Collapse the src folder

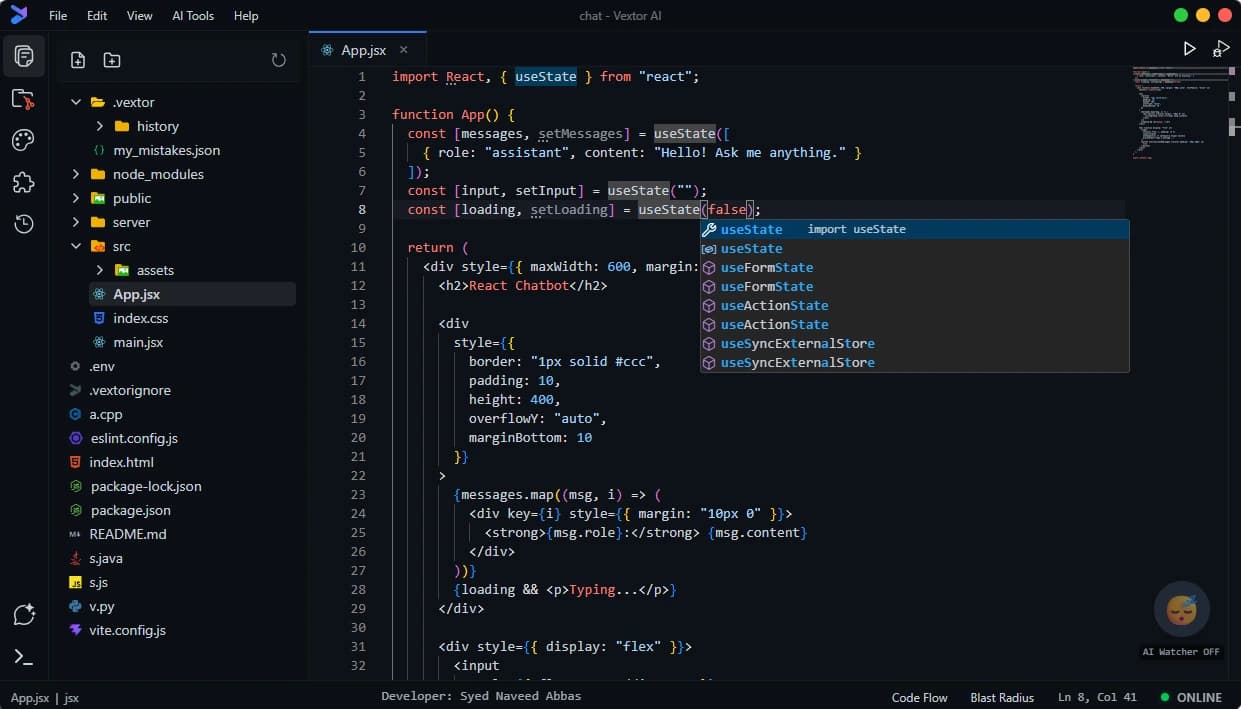[76, 246]
